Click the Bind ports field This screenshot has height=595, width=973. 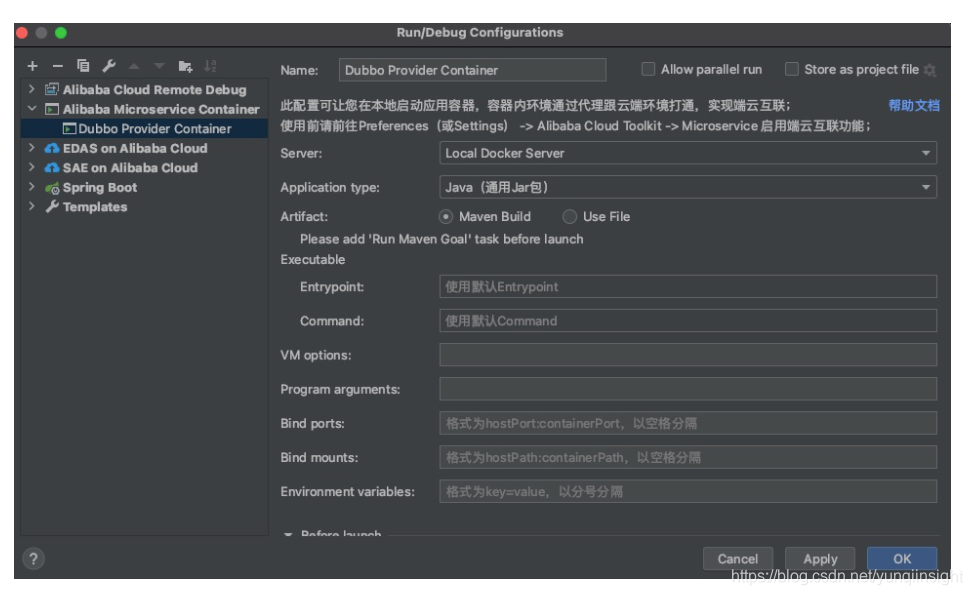688,423
